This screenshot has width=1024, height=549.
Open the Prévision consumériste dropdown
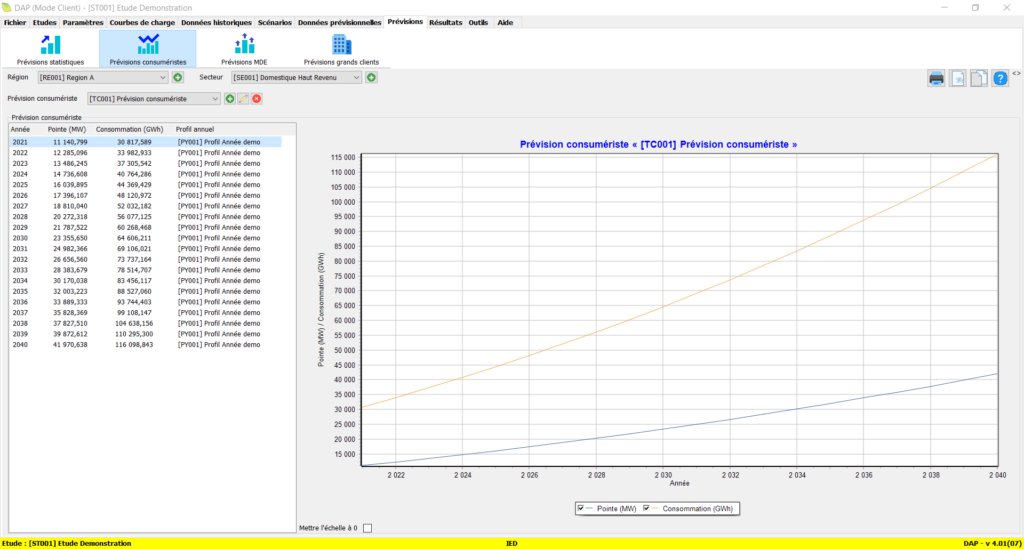[214, 98]
